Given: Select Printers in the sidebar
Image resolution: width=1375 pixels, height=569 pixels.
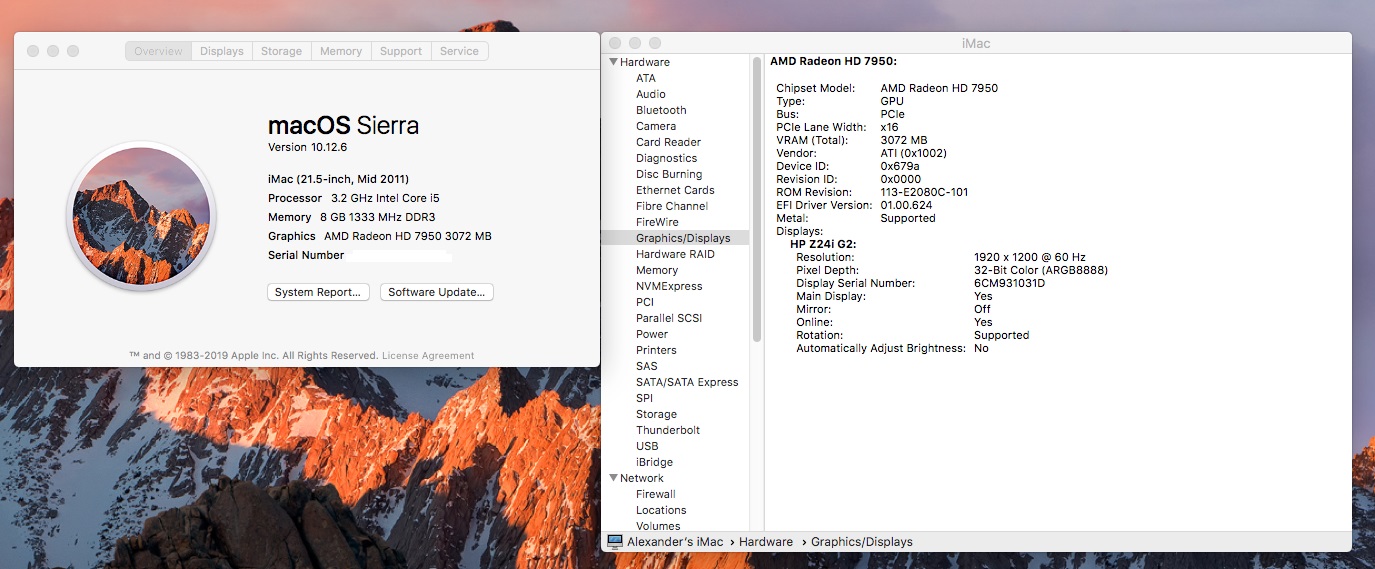Looking at the screenshot, I should click(656, 350).
